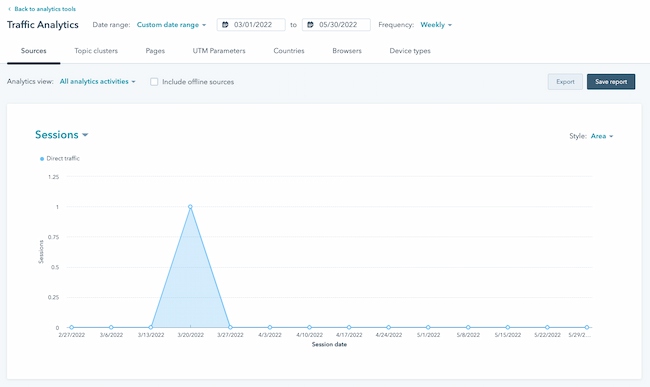Image resolution: width=650 pixels, height=387 pixels.
Task: Change chart Style from Area
Action: pos(602,136)
